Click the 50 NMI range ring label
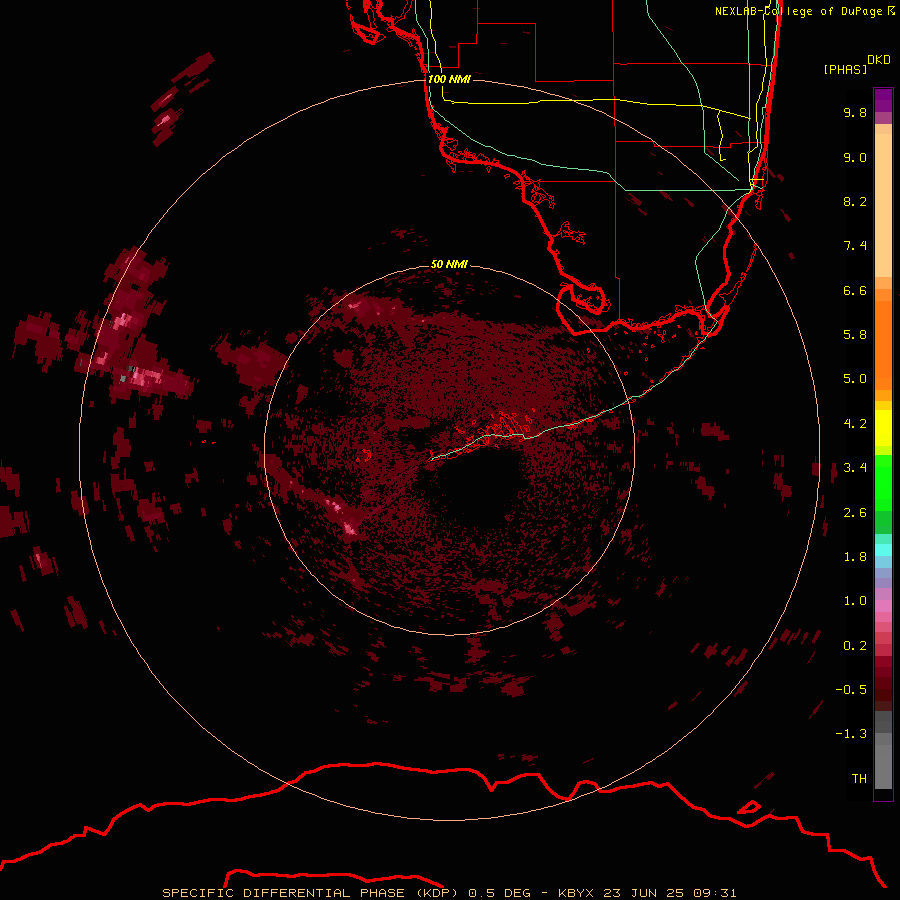This screenshot has height=900, width=900. [x=449, y=265]
